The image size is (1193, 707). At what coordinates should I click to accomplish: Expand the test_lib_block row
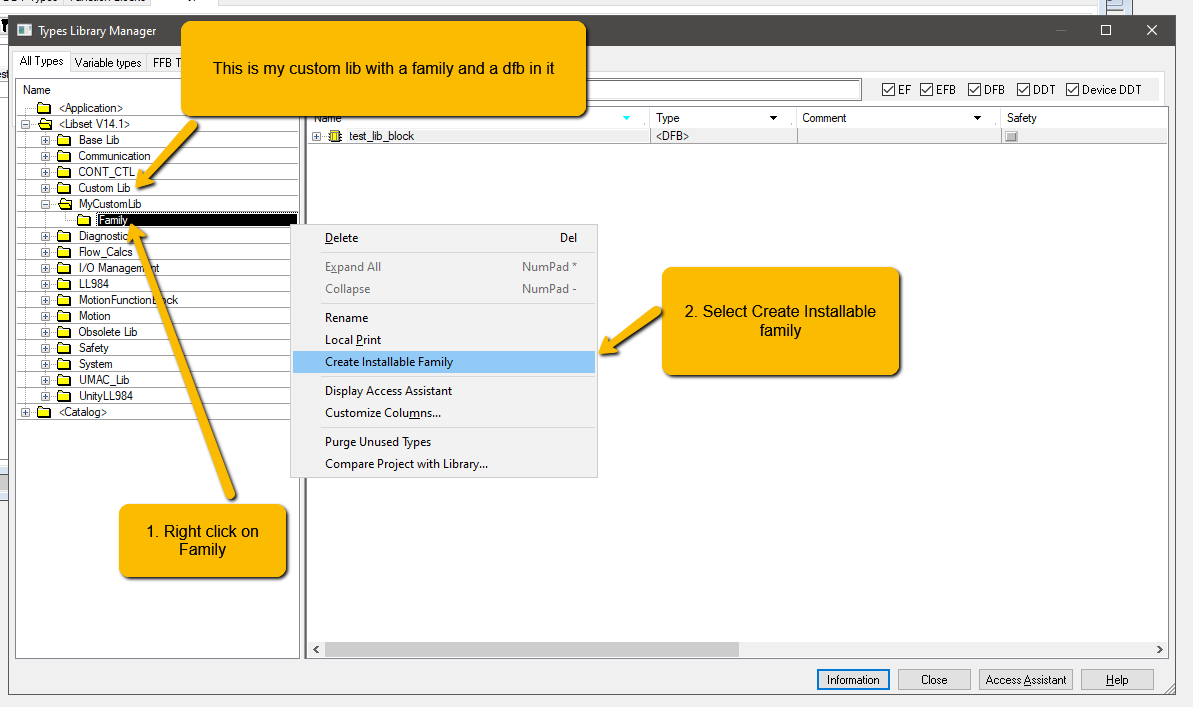317,136
